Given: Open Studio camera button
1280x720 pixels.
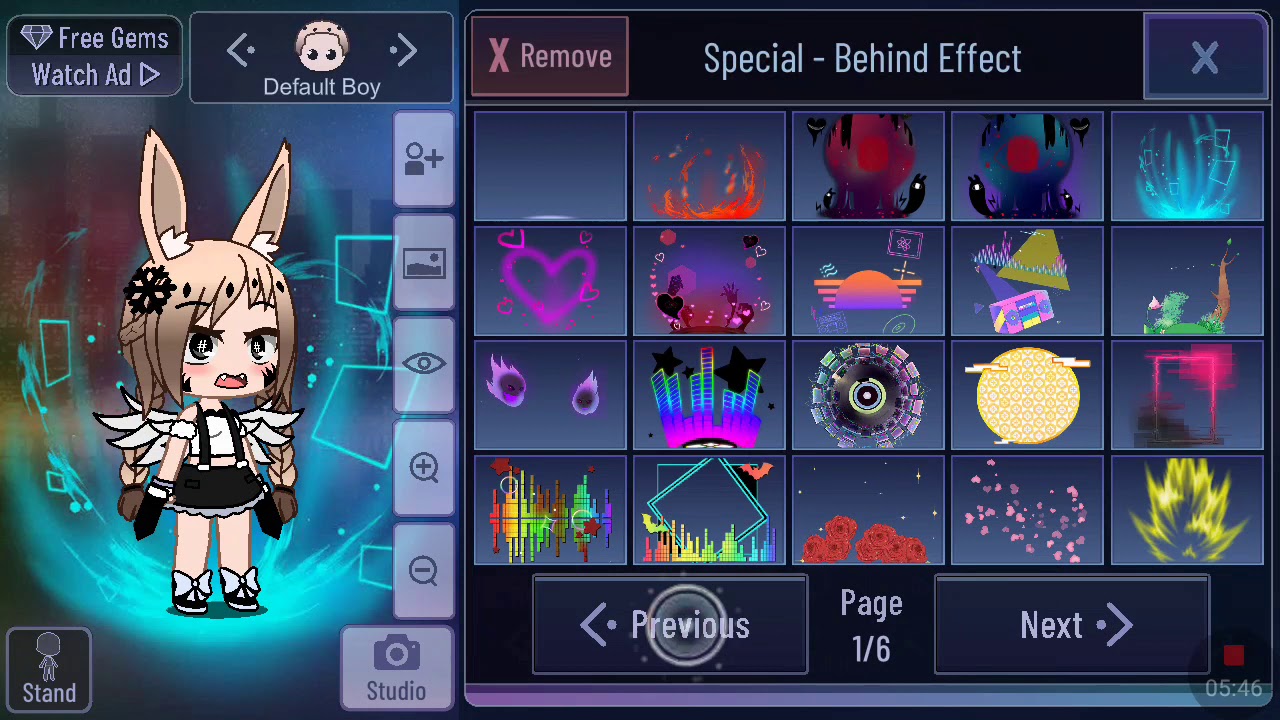Looking at the screenshot, I should pos(397,670).
